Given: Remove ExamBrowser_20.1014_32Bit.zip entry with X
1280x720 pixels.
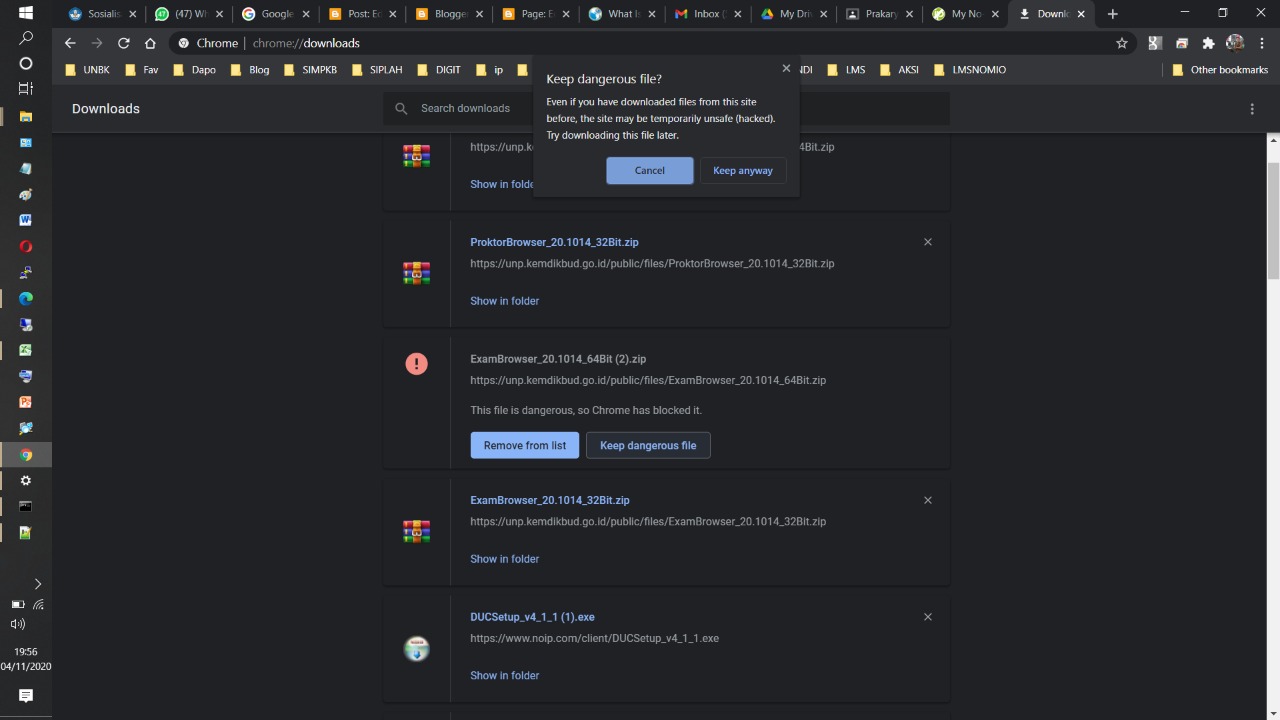Looking at the screenshot, I should click(928, 500).
